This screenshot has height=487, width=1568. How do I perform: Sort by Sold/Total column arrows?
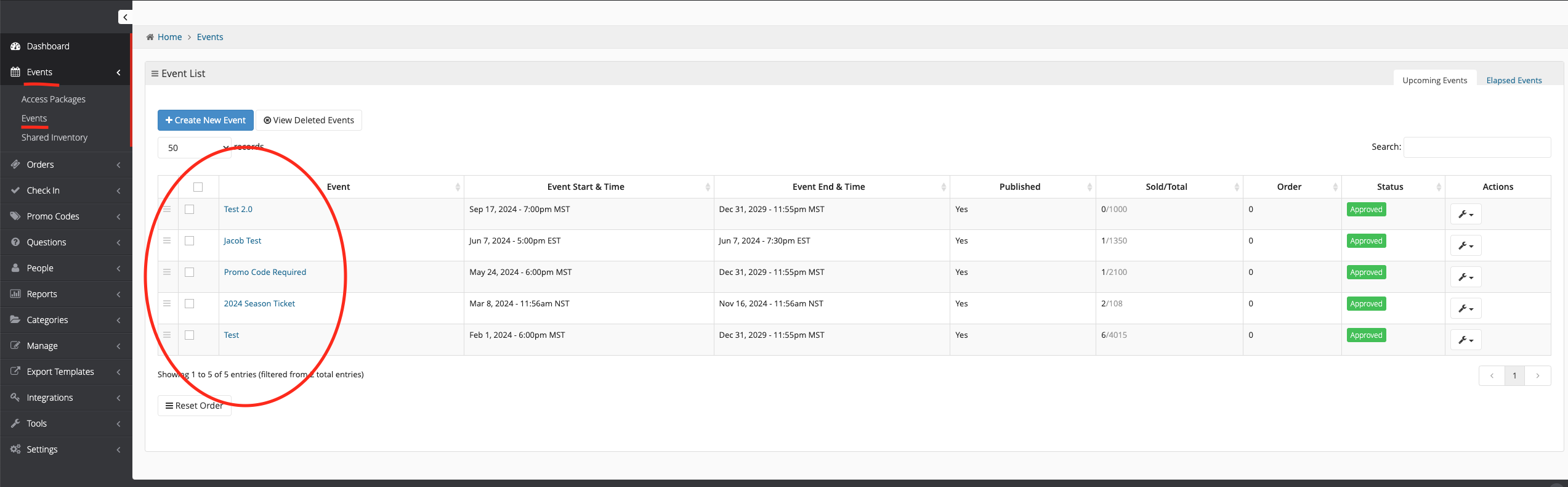click(1237, 187)
